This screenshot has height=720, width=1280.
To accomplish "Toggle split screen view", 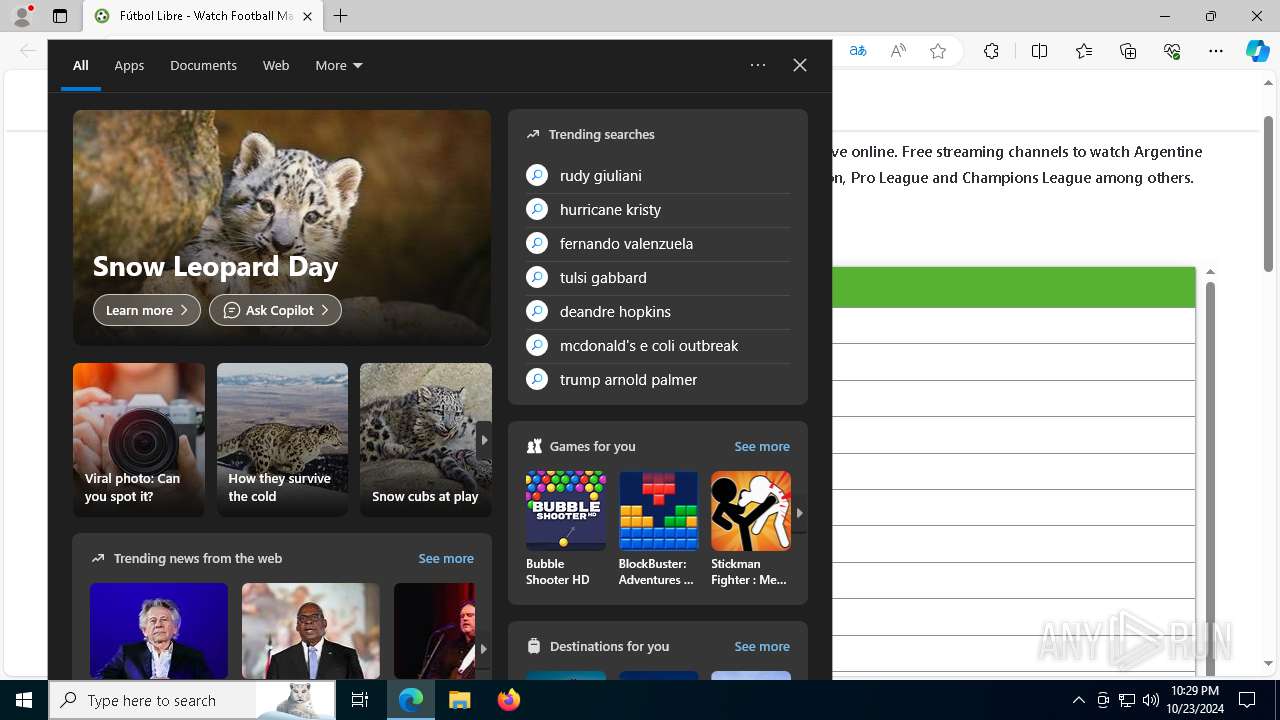I will pos(1039,51).
